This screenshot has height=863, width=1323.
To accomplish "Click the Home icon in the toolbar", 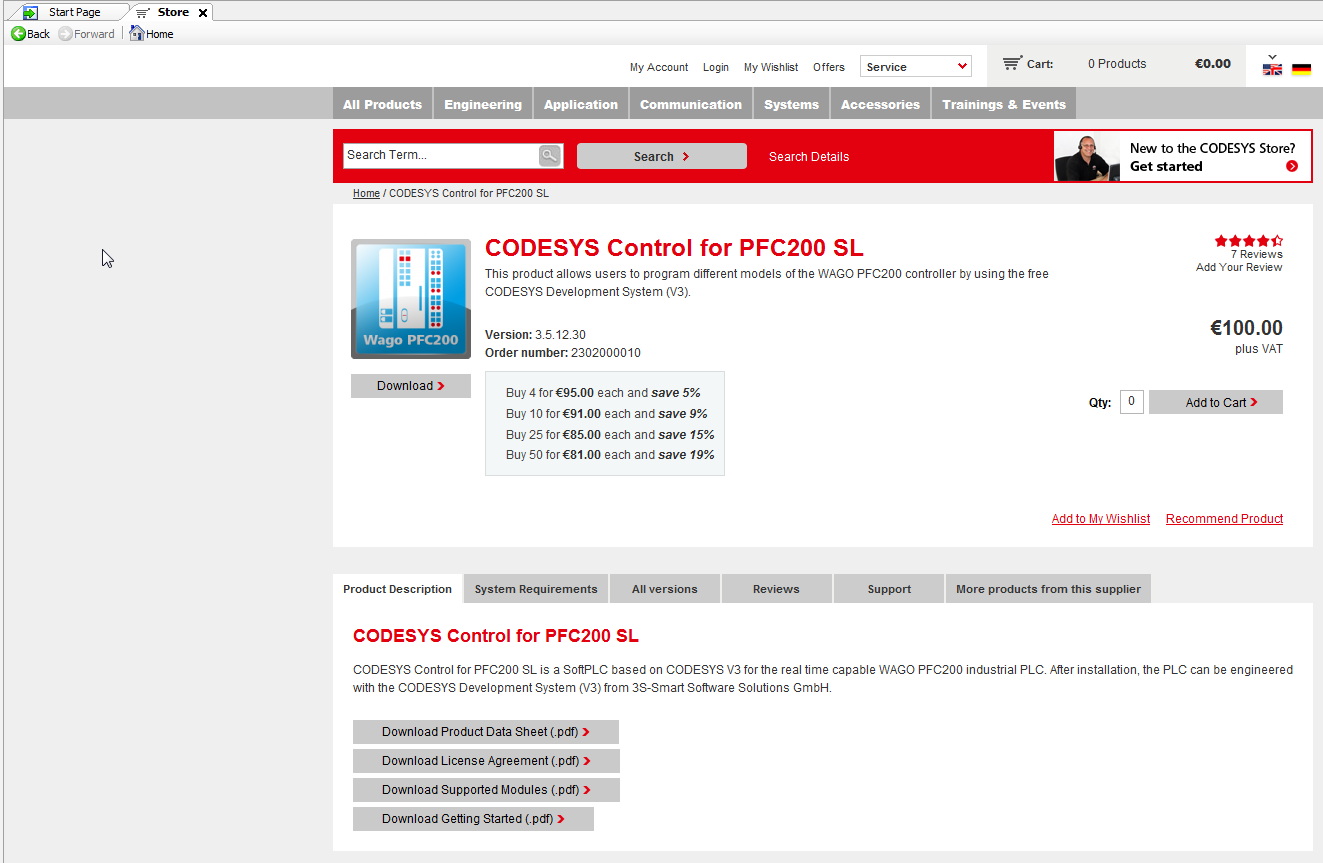I will coord(137,34).
